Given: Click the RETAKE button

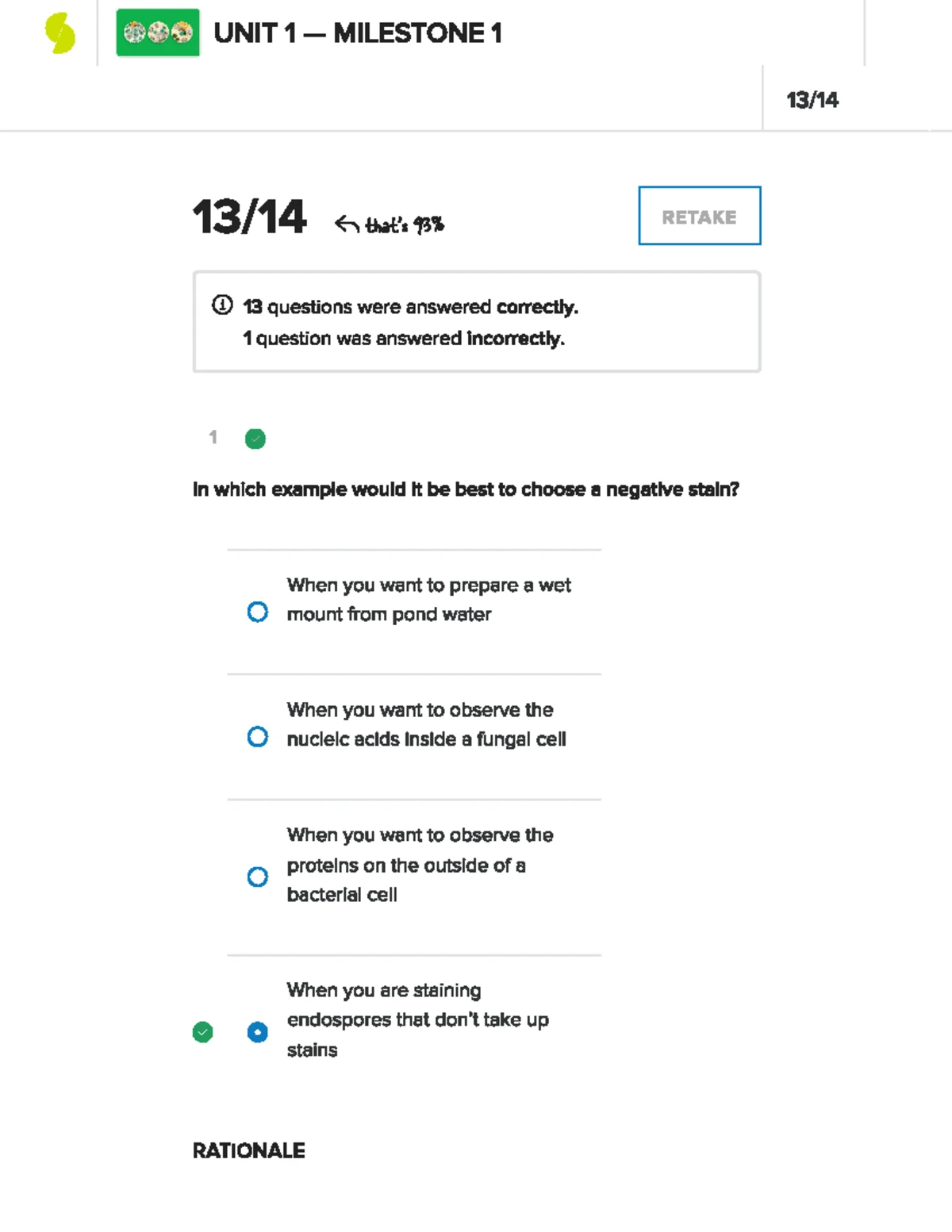Looking at the screenshot, I should (x=698, y=216).
